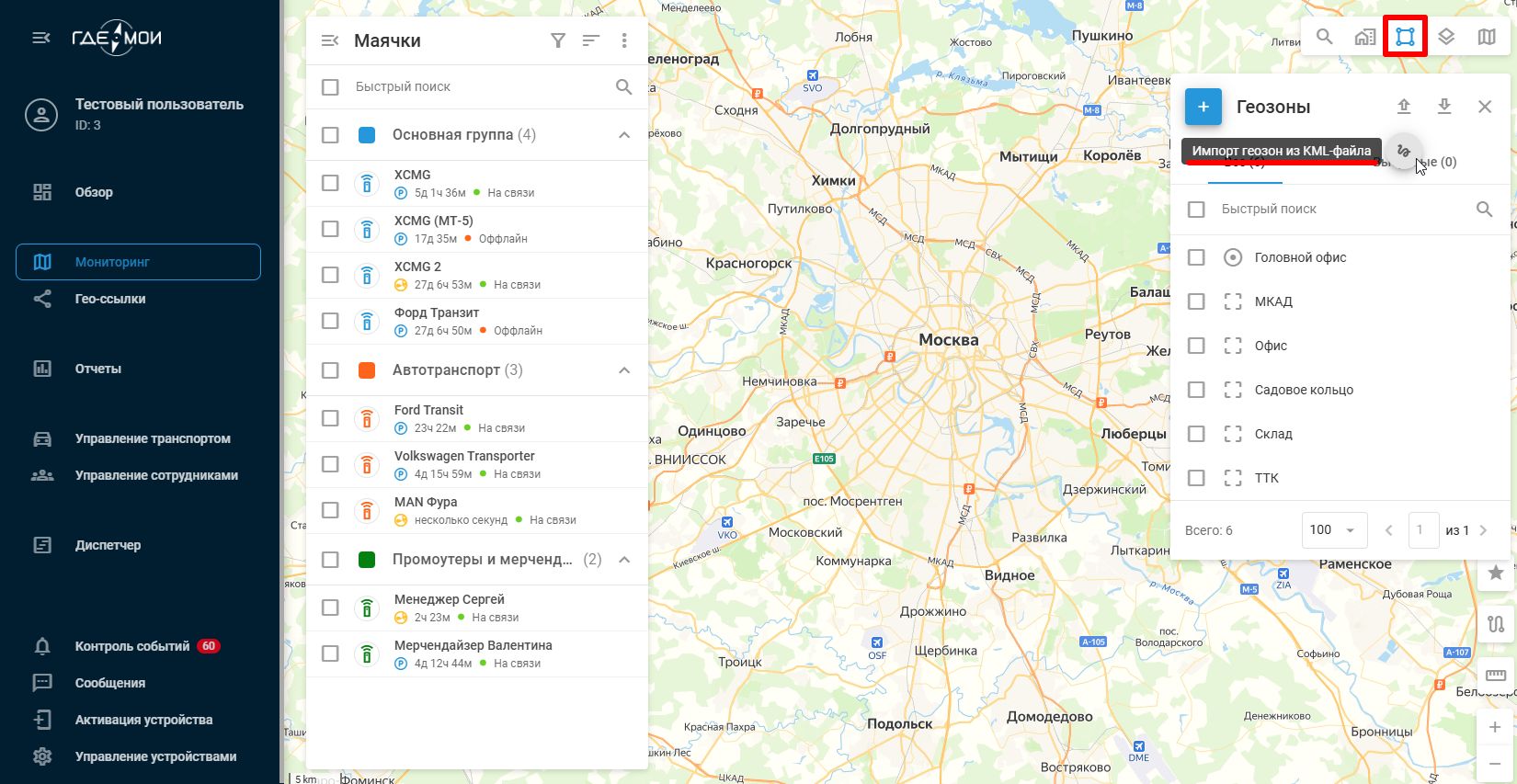This screenshot has height=784, width=1517.
Task: Tick the Ford Transit tracker checkbox
Action: [x=330, y=418]
